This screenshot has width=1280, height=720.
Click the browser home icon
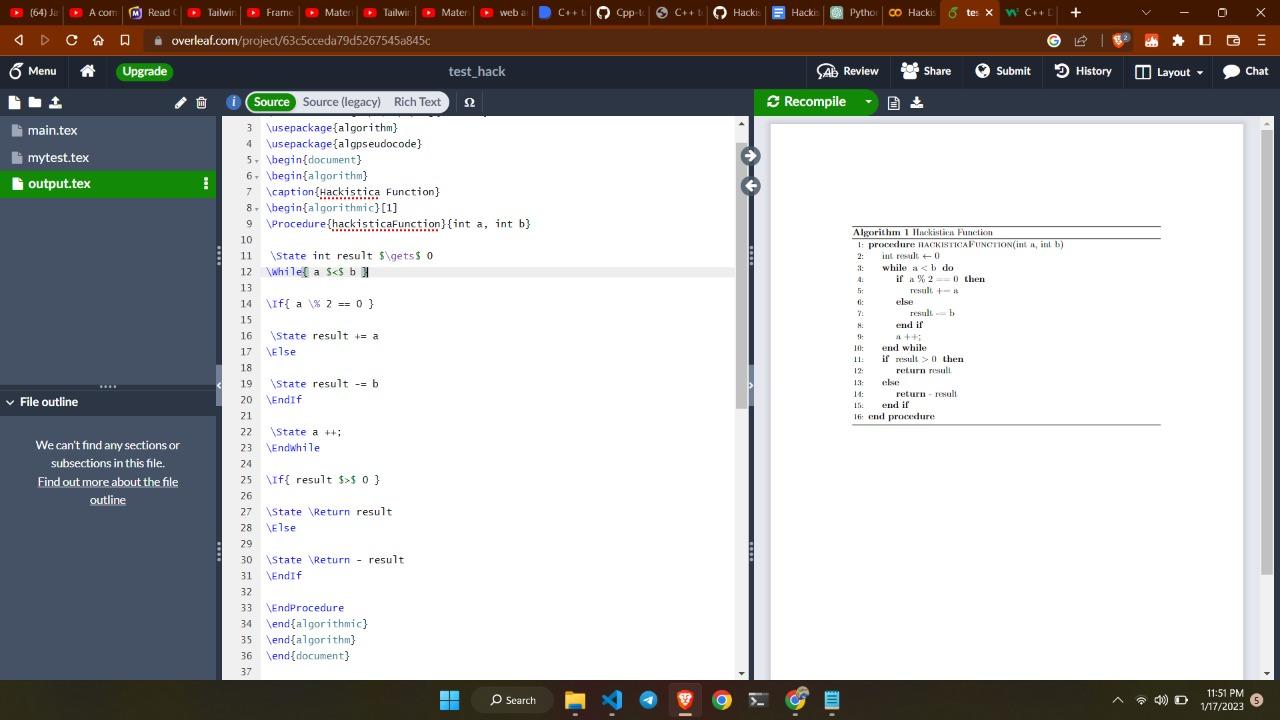click(98, 40)
